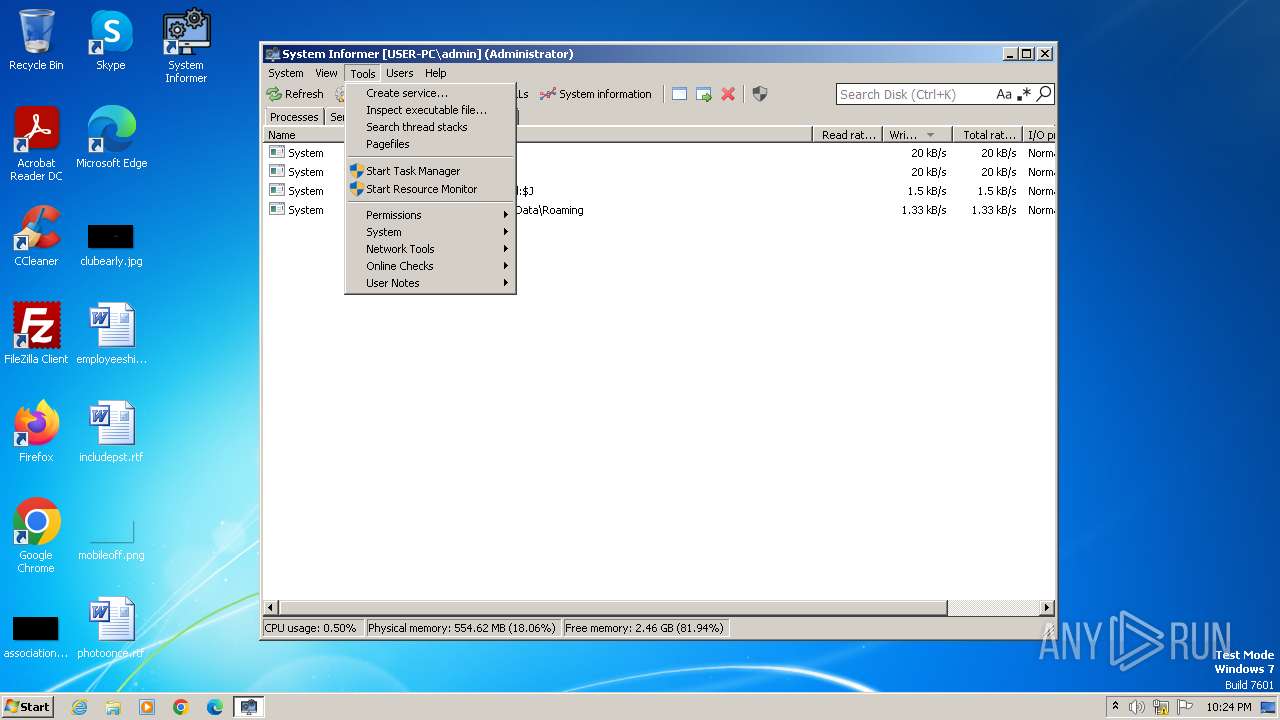Open Internet Explorer from taskbar
The image size is (1280, 720).
click(79, 707)
